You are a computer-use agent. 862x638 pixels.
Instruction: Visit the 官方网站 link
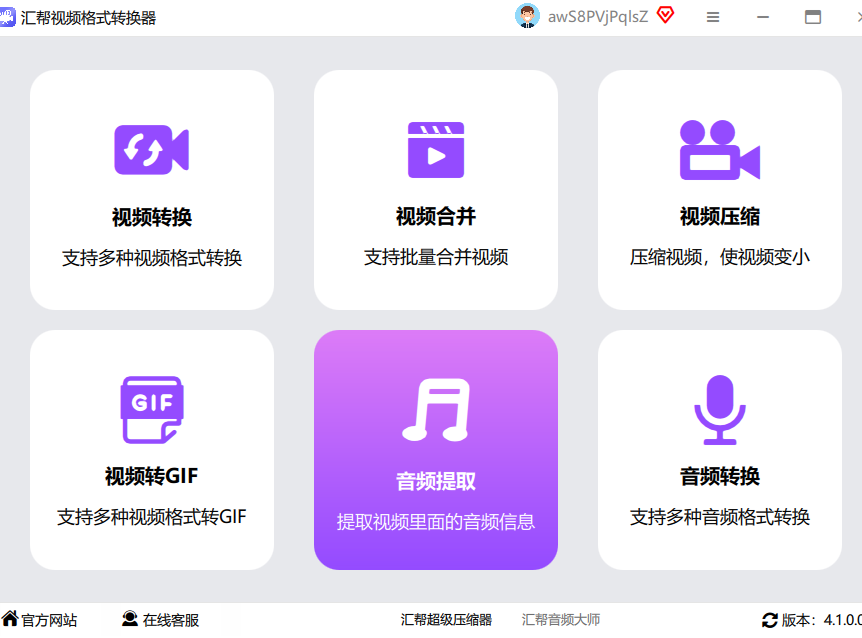point(49,620)
